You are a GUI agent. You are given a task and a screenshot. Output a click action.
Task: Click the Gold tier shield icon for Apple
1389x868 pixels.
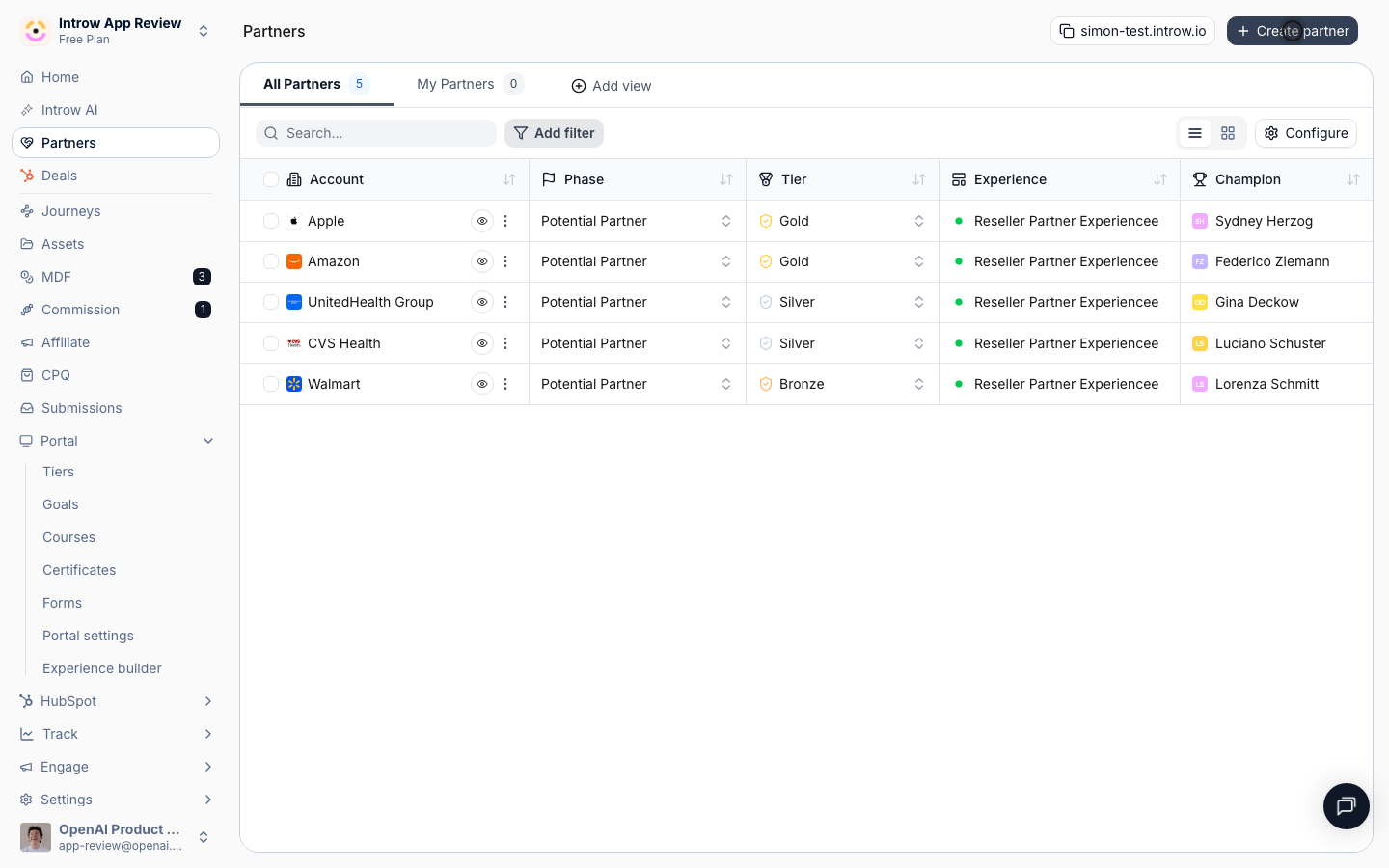click(x=766, y=221)
